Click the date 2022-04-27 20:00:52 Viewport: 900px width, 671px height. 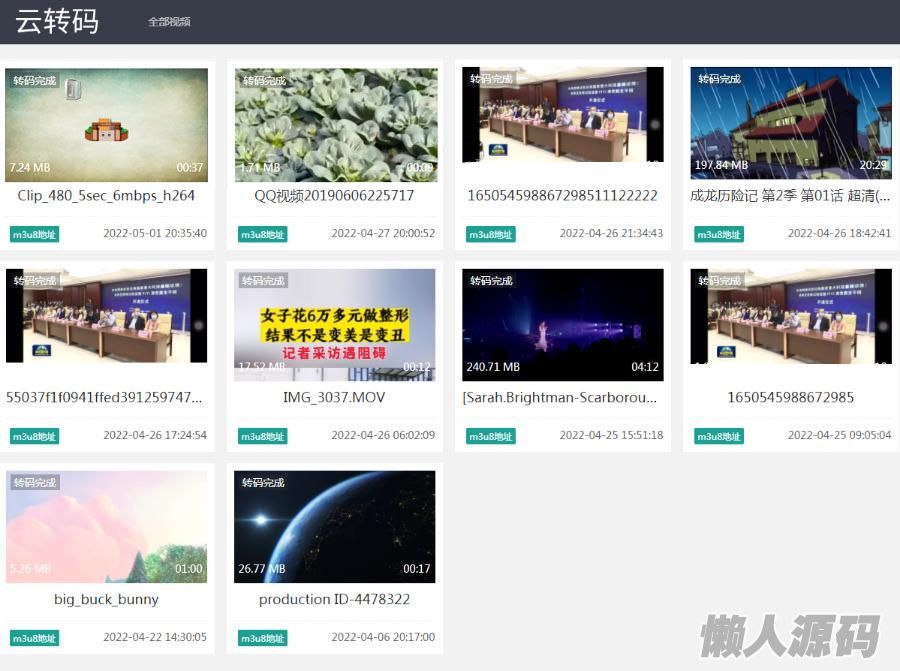pos(383,233)
